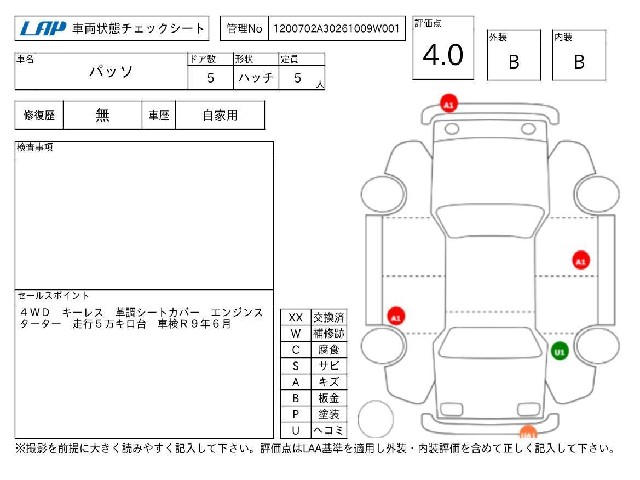Click the body shape ハッチ
Image resolution: width=640 pixels, height=480 pixels.
pos(256,77)
